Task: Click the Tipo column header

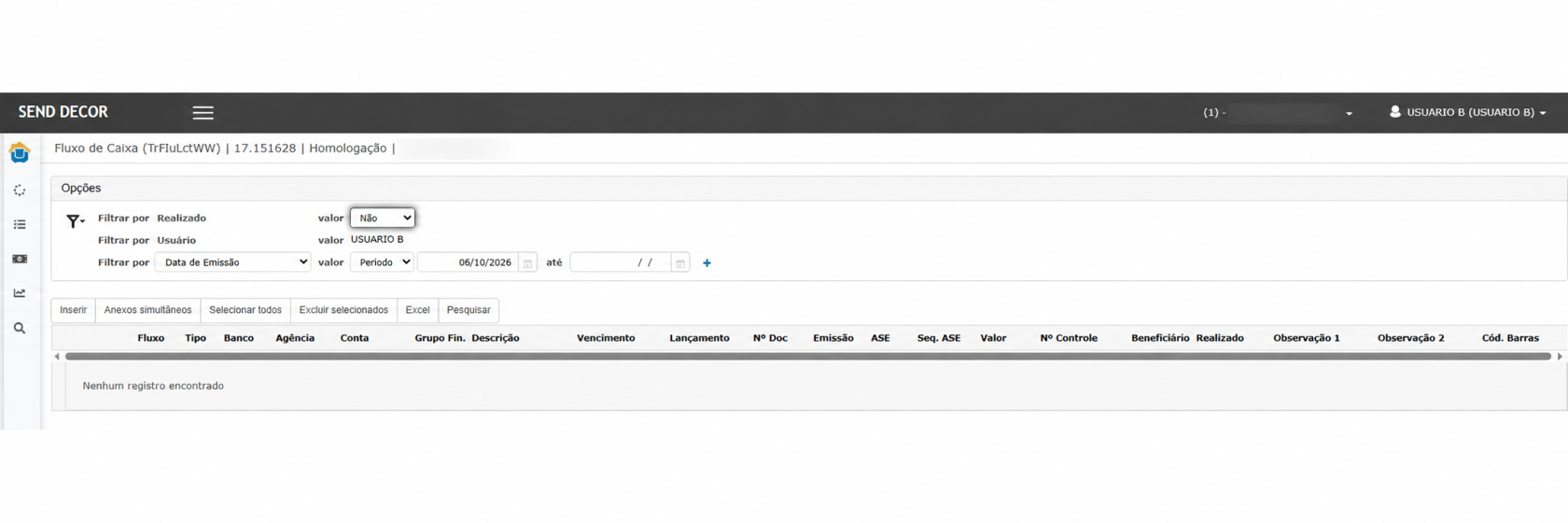Action: pyautogui.click(x=195, y=338)
